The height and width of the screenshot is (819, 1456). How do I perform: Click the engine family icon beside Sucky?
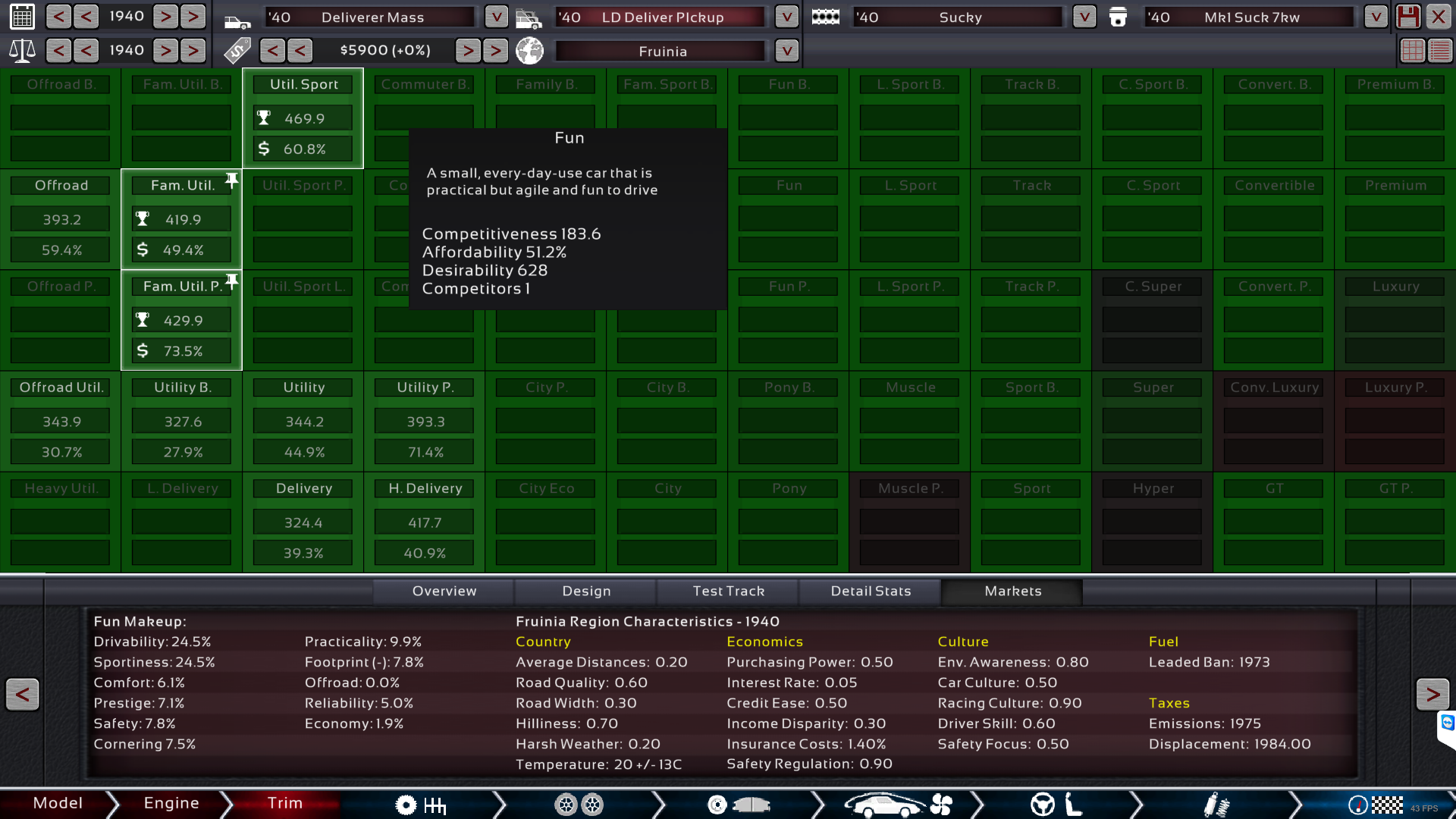pyautogui.click(x=825, y=17)
